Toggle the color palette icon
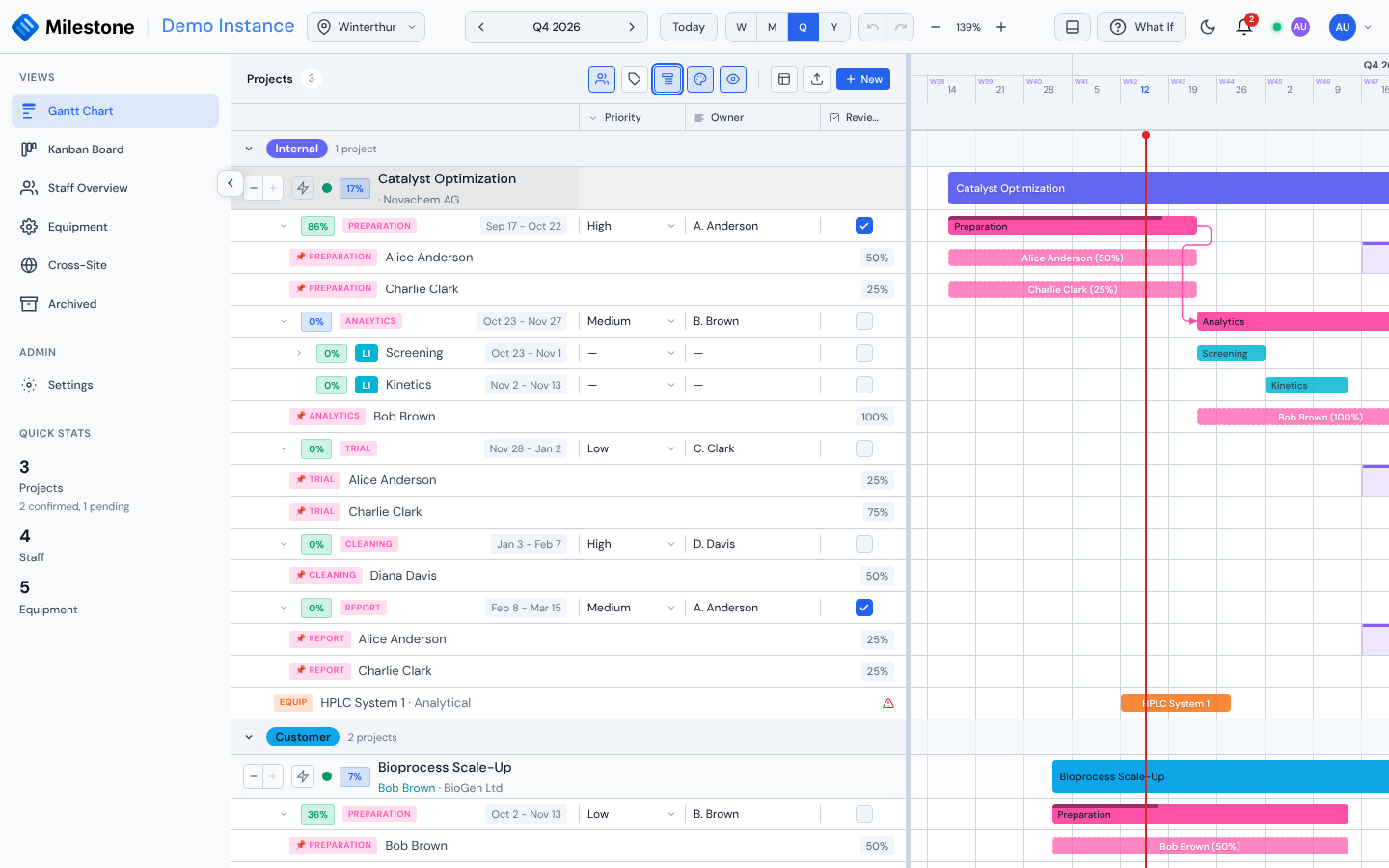The height and width of the screenshot is (868, 1389). click(x=700, y=79)
